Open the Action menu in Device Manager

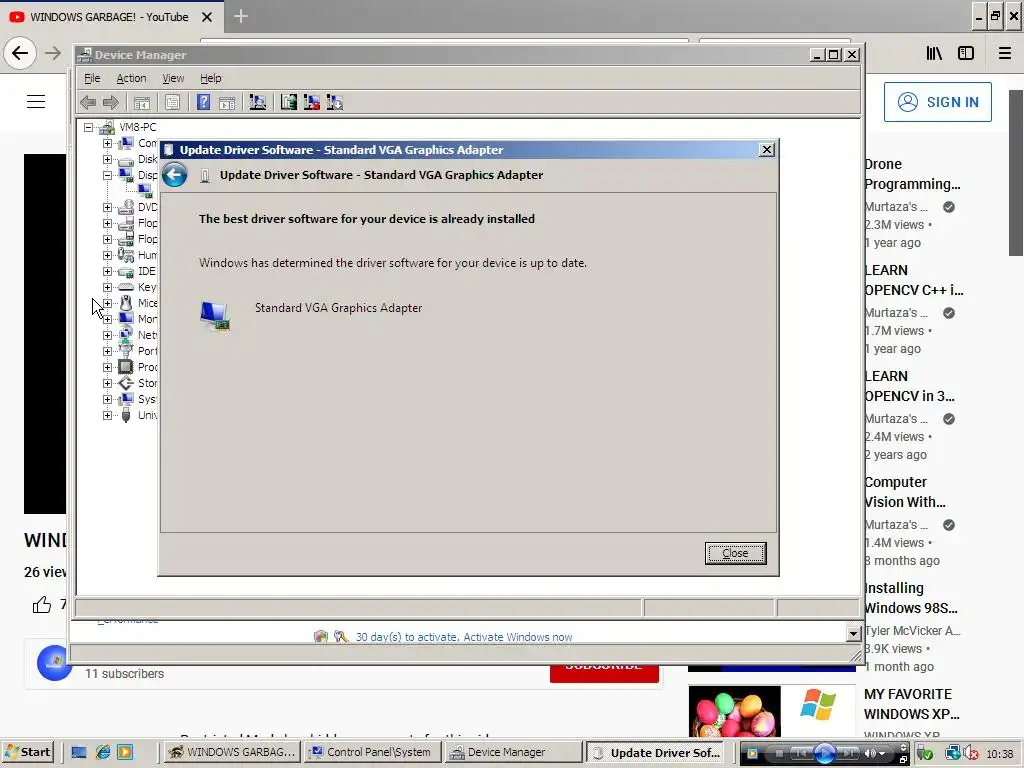[x=131, y=78]
